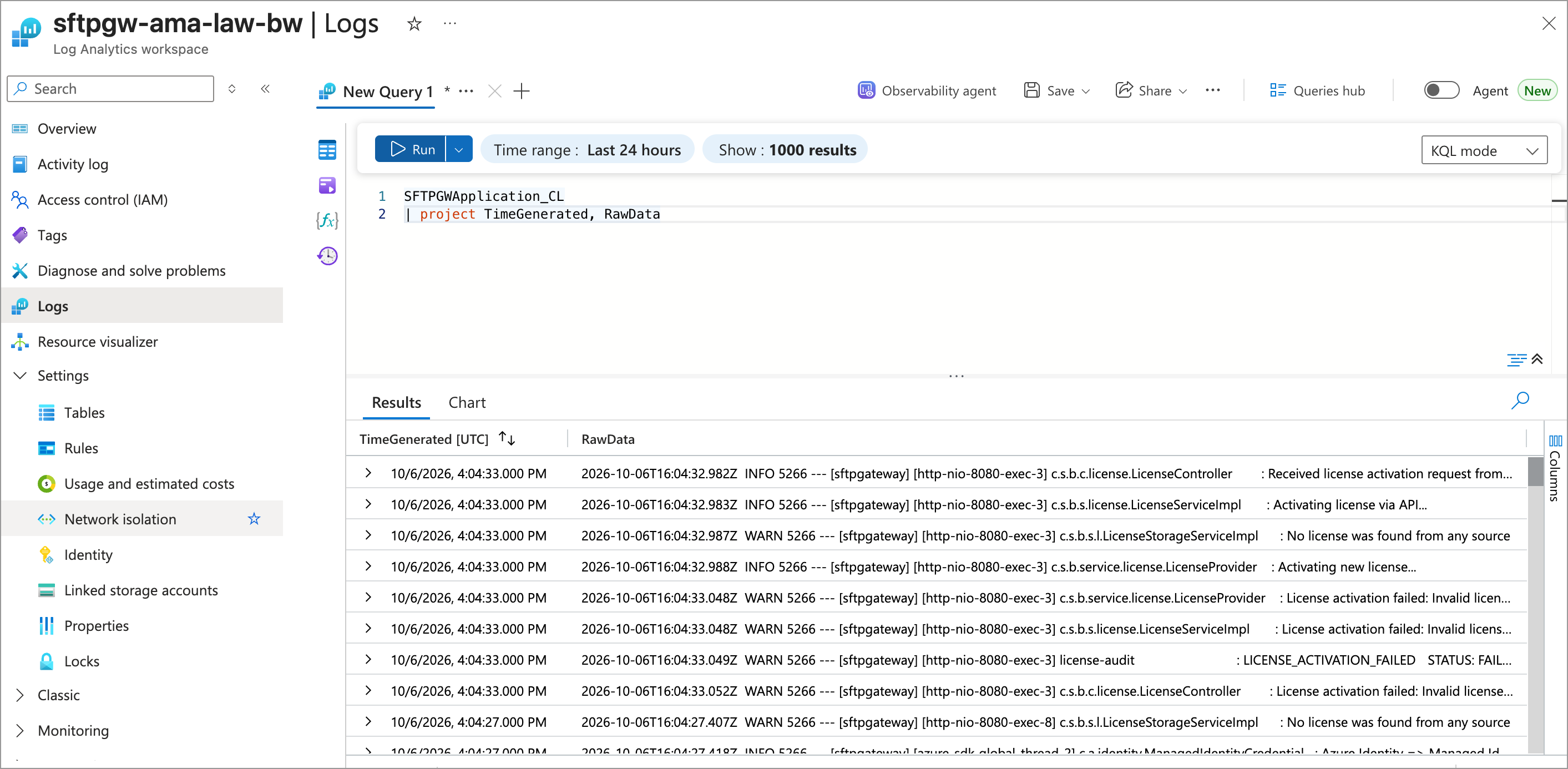Search results with the magnifier icon
This screenshot has width=1568, height=769.
click(x=1519, y=401)
